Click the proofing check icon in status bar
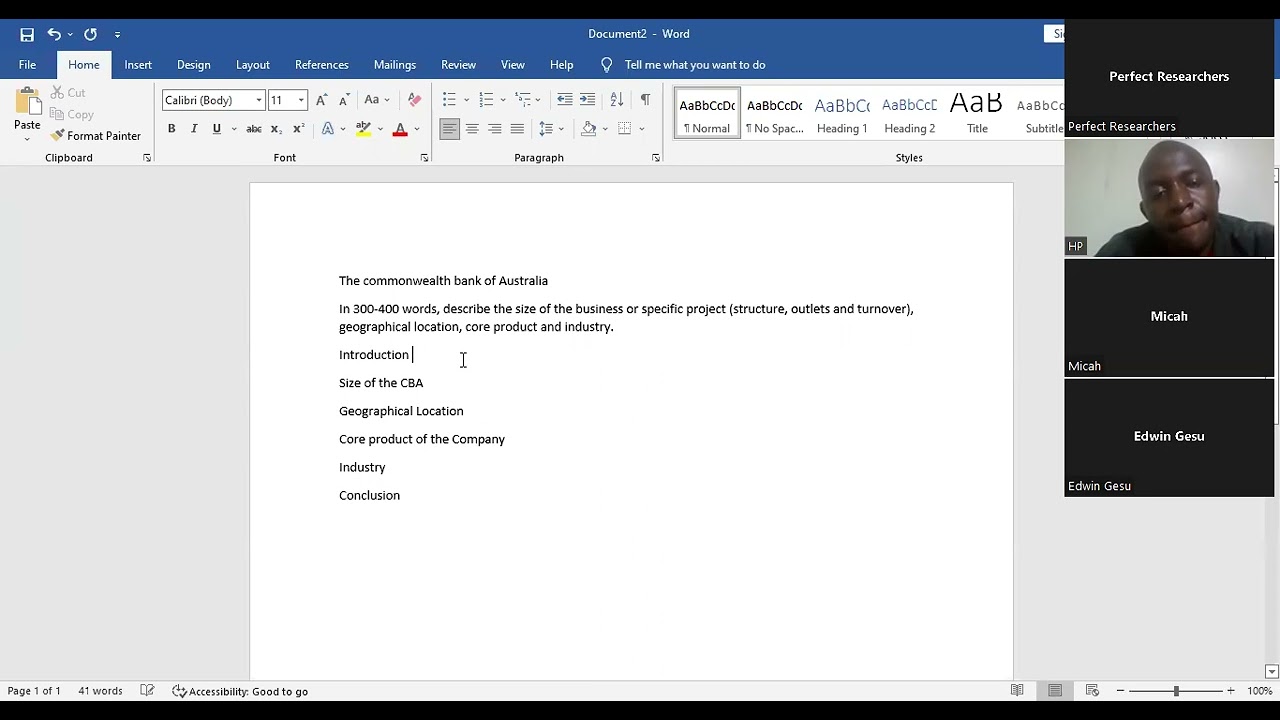Viewport: 1280px width, 720px height. (147, 691)
